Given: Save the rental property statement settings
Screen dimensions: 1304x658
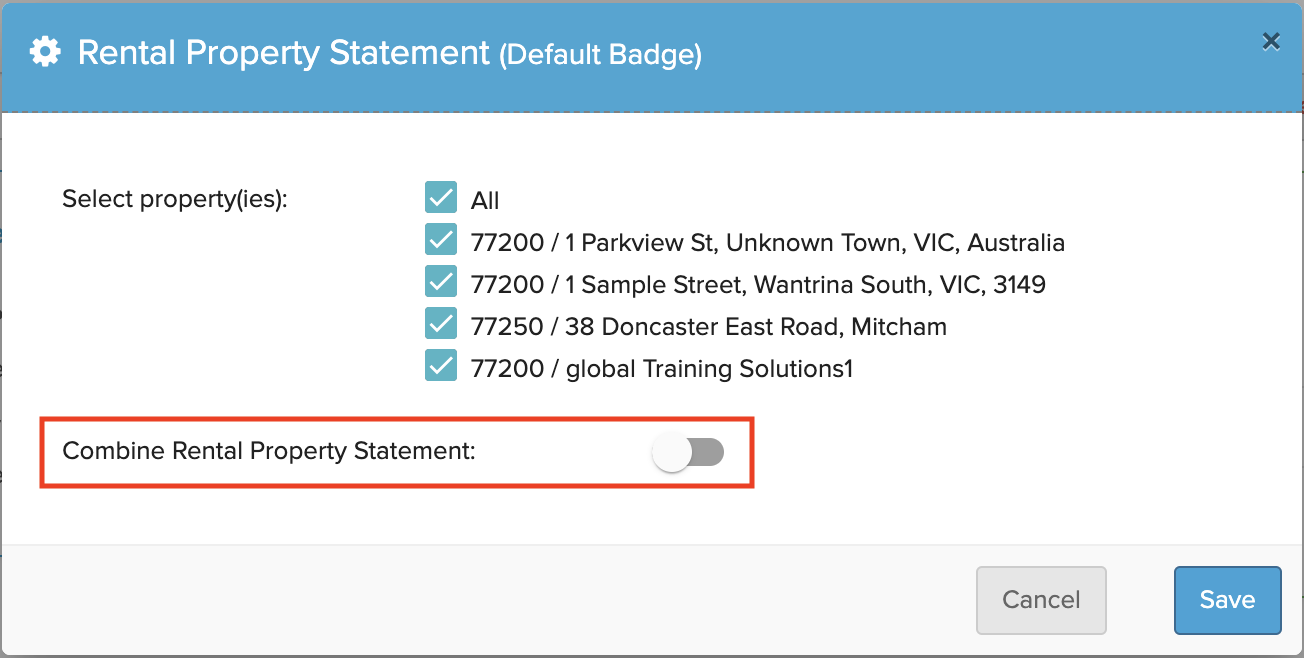Looking at the screenshot, I should click(1227, 600).
